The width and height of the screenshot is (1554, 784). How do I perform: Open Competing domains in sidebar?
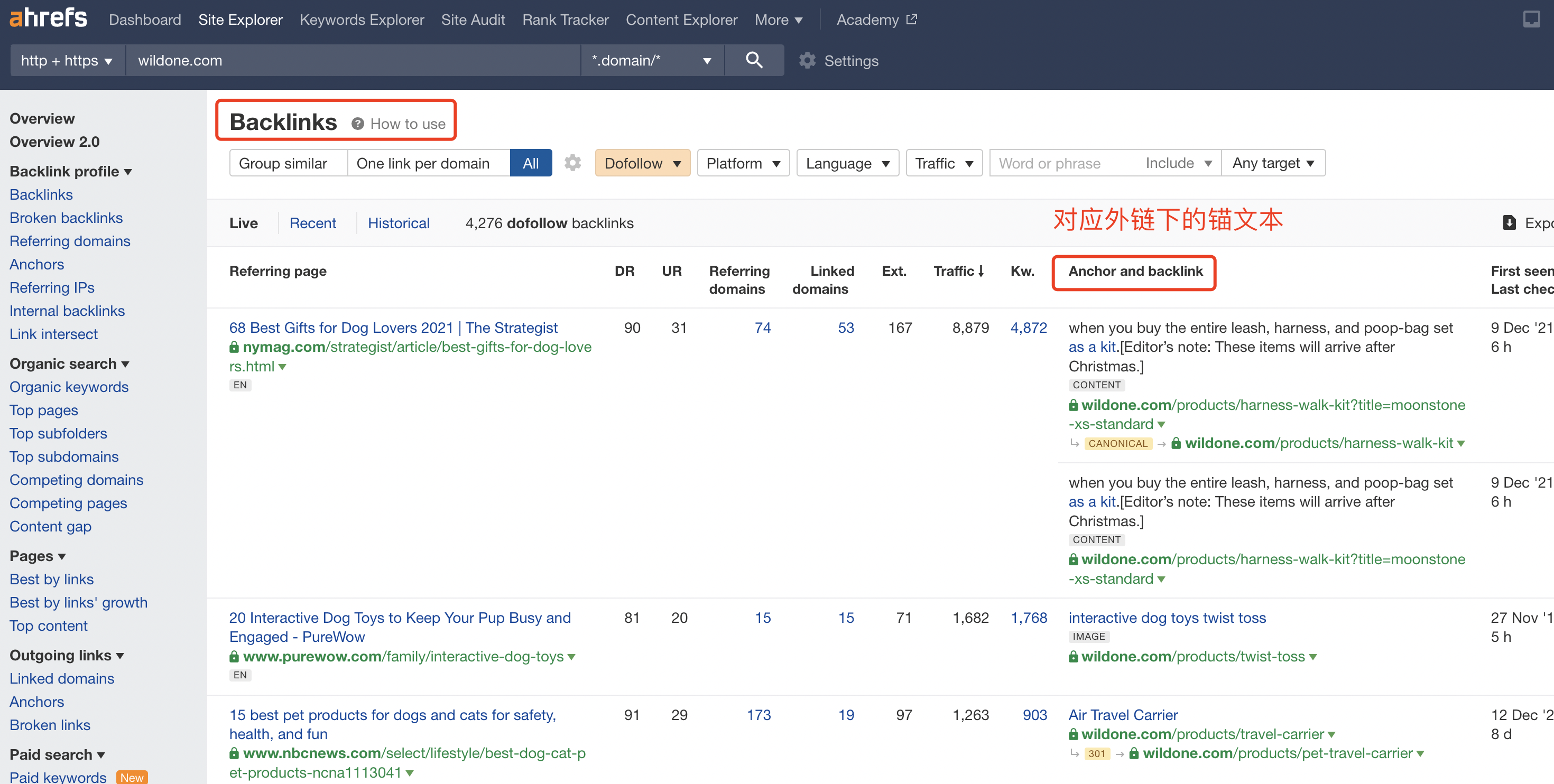point(77,480)
